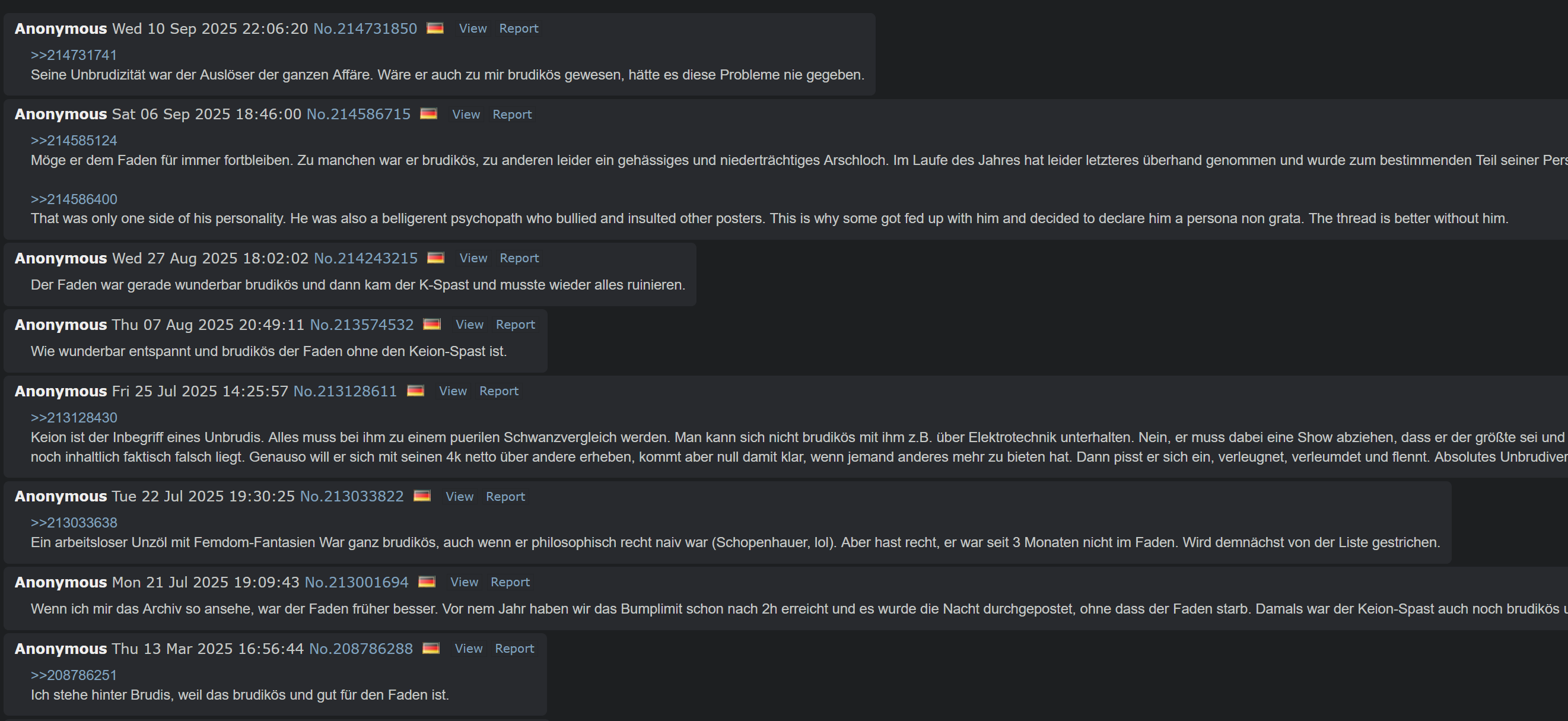Screen dimensions: 1568x721
Task: Report the post No.208786288
Action: (x=514, y=649)
